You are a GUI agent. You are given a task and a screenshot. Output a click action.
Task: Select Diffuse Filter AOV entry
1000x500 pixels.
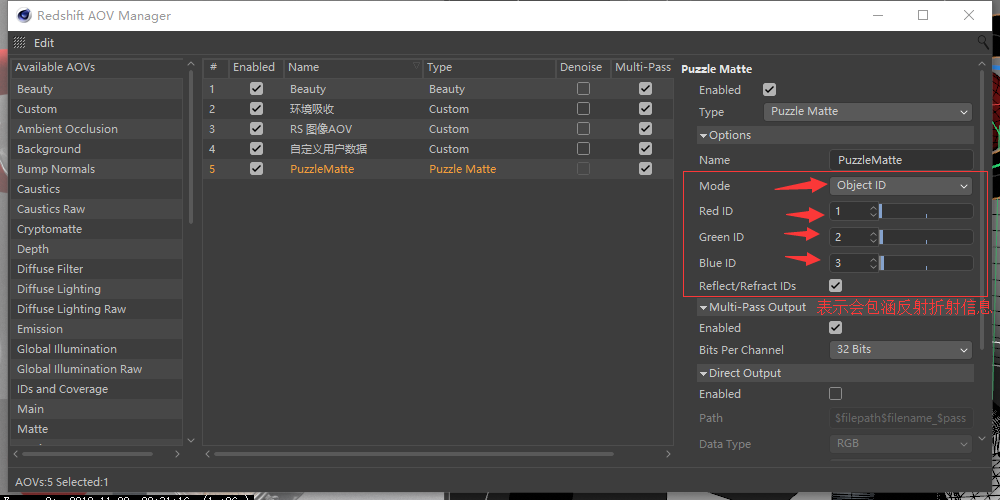(x=97, y=269)
